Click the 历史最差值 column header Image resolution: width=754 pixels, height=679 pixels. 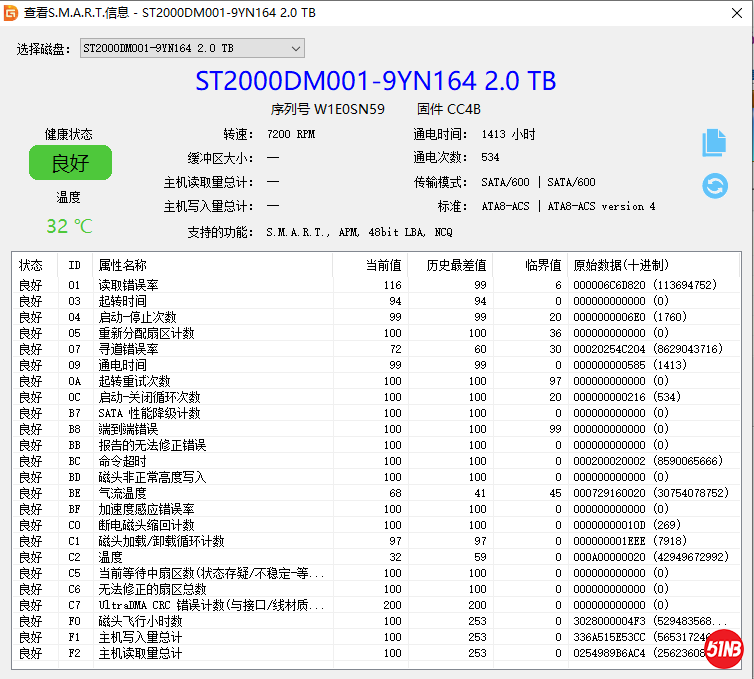coord(456,265)
